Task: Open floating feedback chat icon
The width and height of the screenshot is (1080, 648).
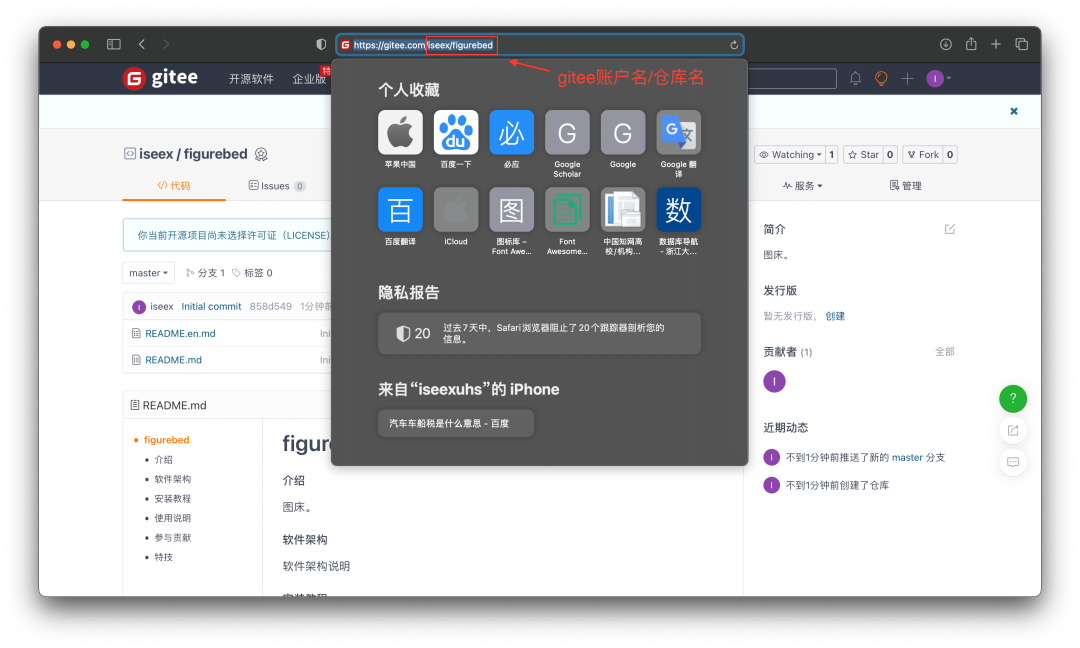Action: click(x=1012, y=462)
